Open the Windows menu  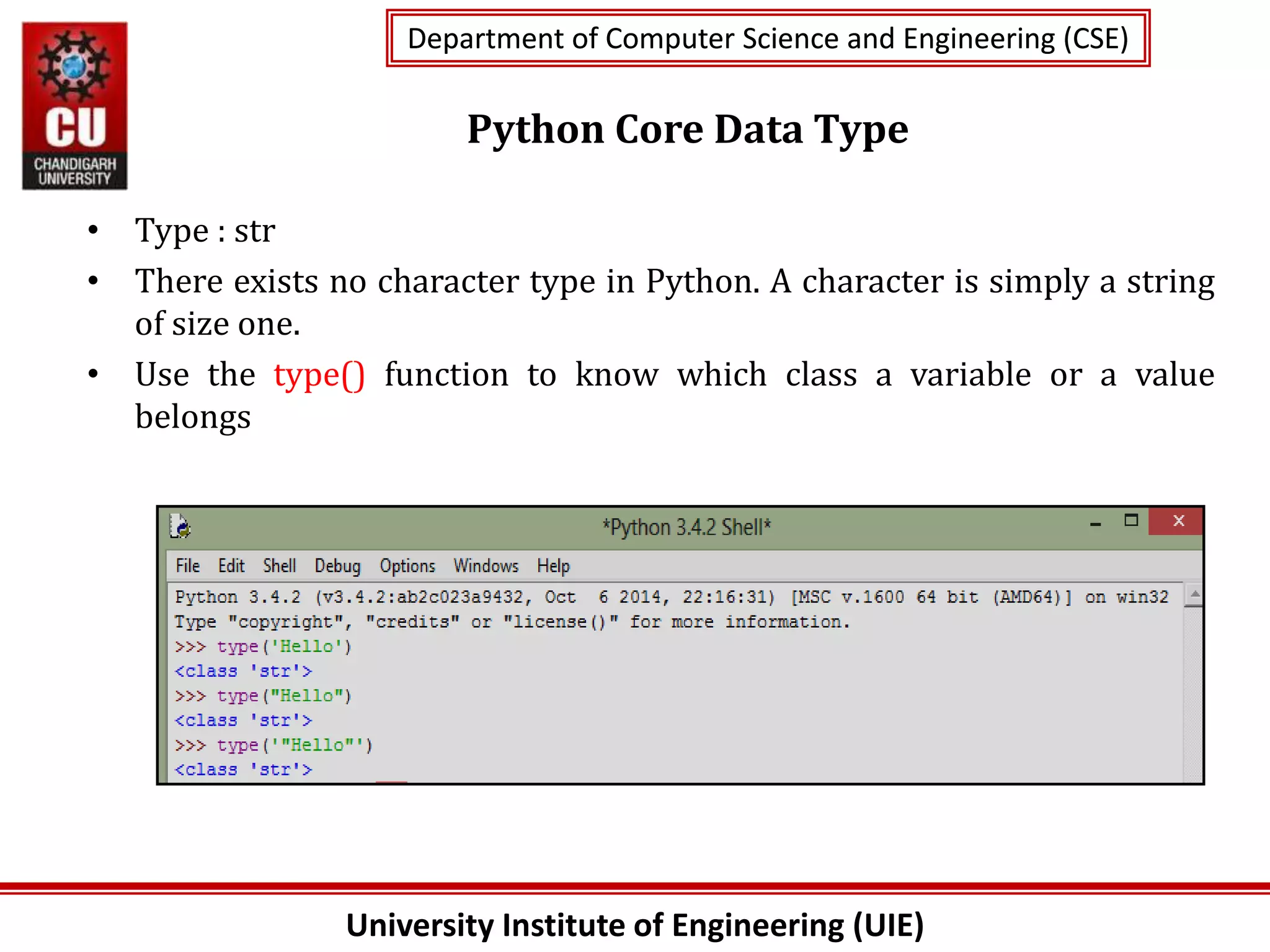click(x=486, y=566)
